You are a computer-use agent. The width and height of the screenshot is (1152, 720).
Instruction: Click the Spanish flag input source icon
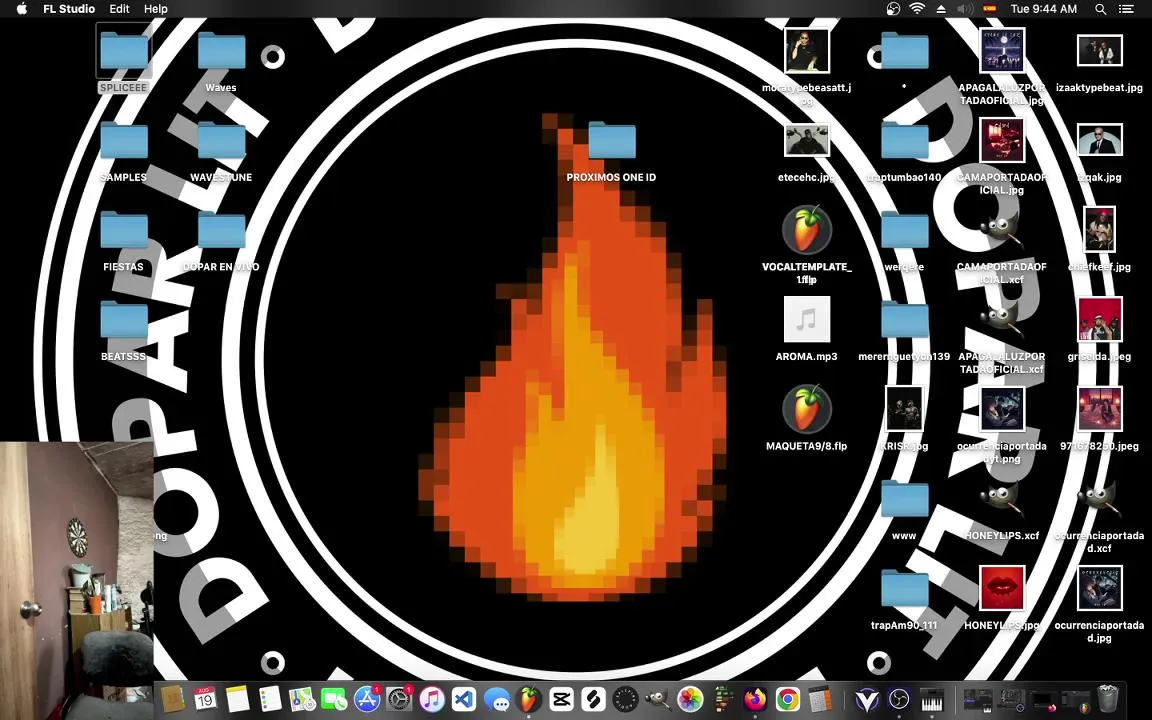[x=990, y=9]
